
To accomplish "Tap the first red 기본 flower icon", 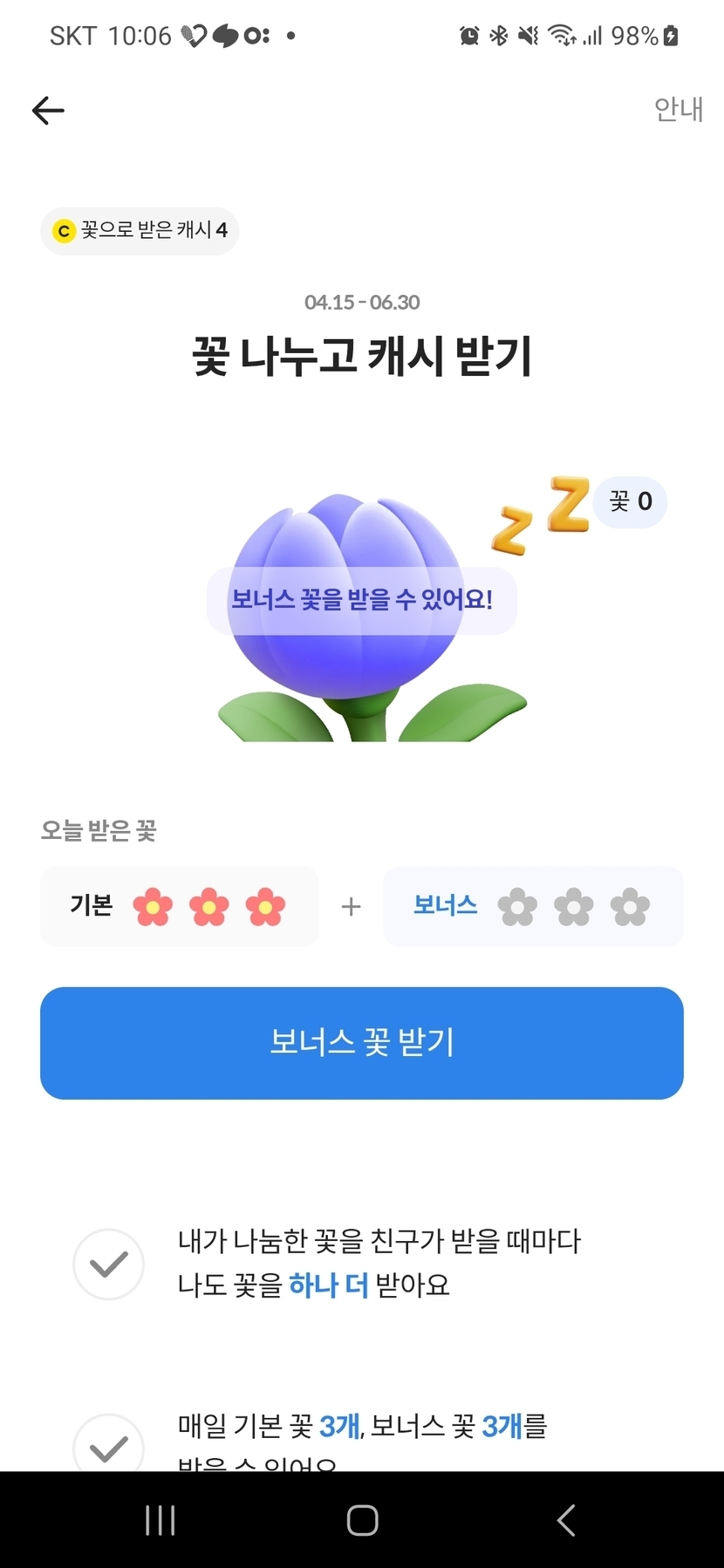I will [153, 907].
